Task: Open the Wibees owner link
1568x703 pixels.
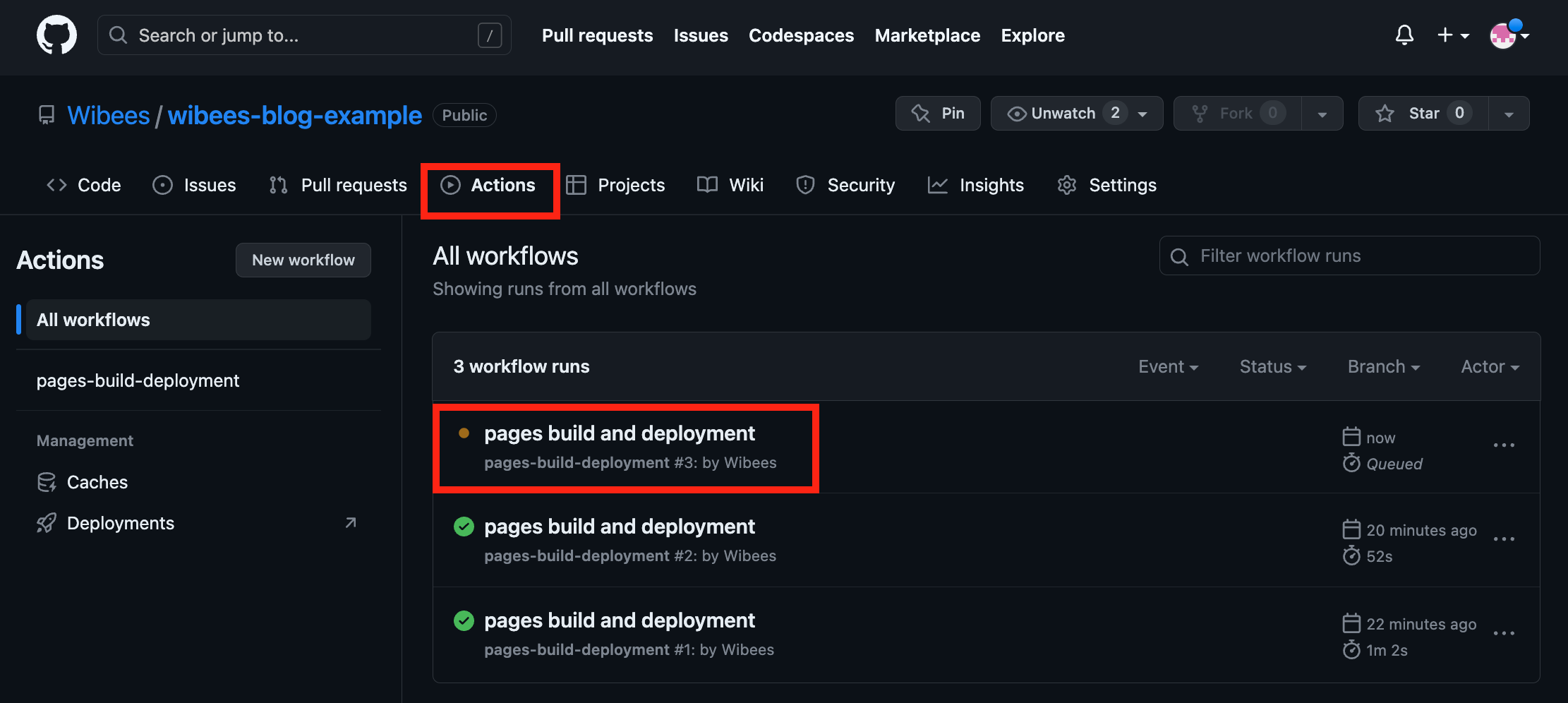Action: tap(109, 115)
